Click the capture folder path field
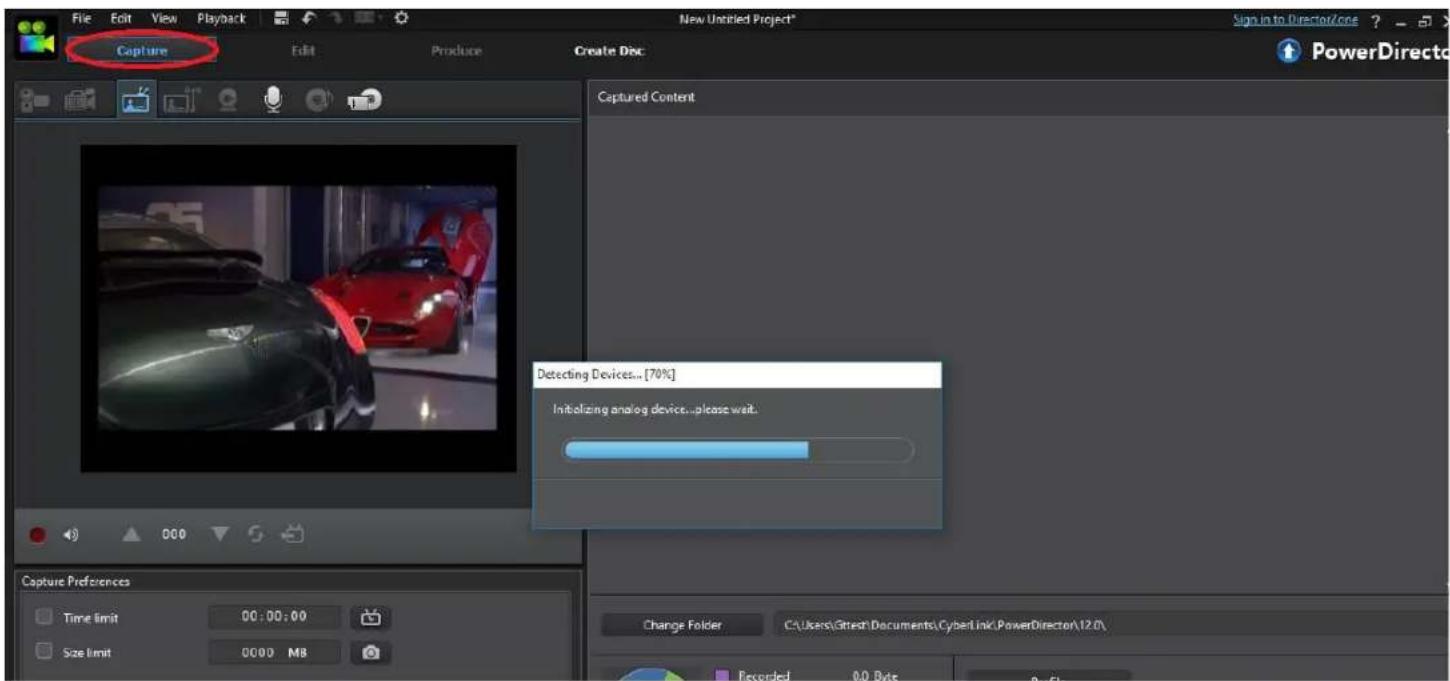The image size is (1450, 681). coord(1110,625)
